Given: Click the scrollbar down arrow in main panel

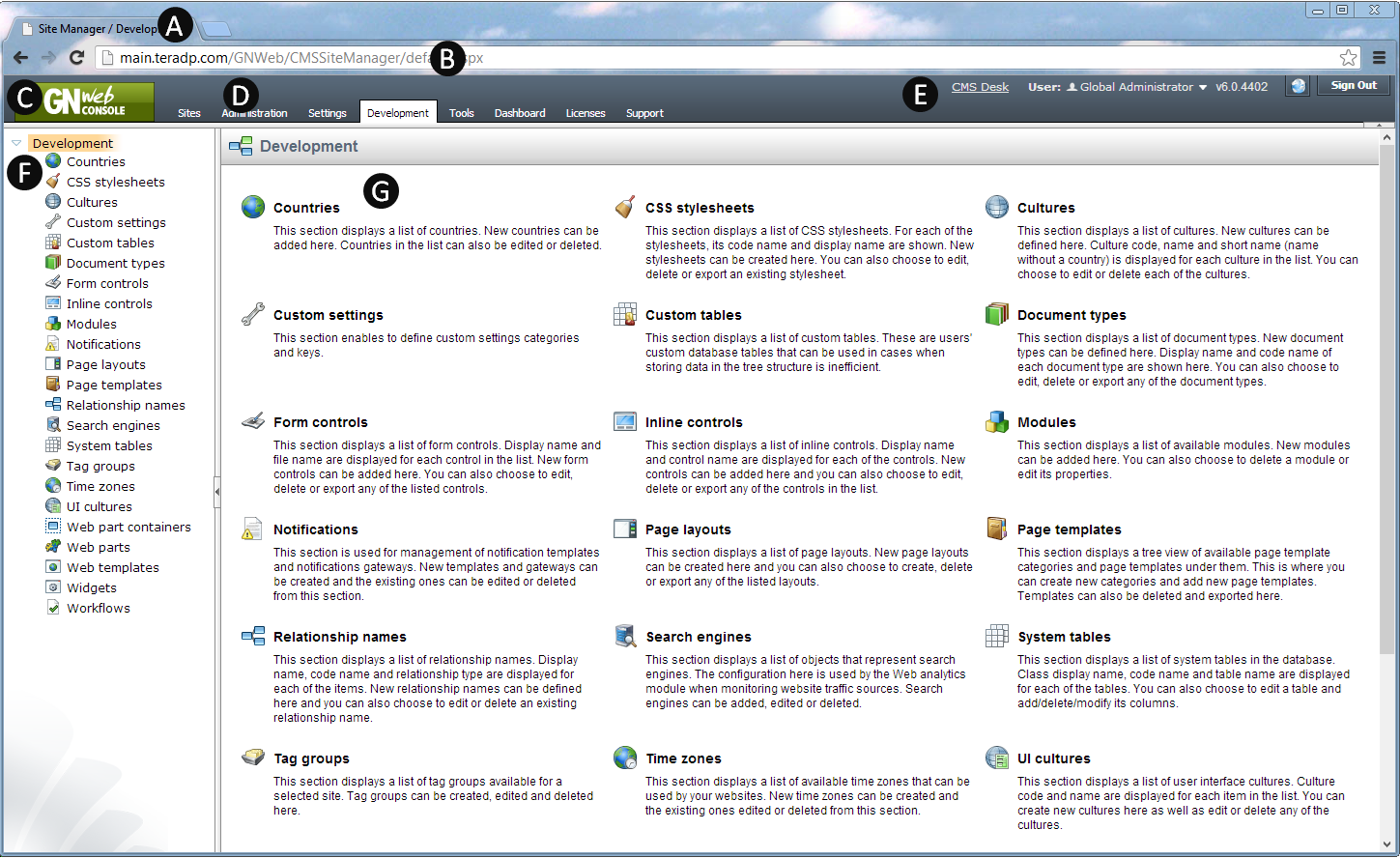Looking at the screenshot, I should pyautogui.click(x=1386, y=844).
